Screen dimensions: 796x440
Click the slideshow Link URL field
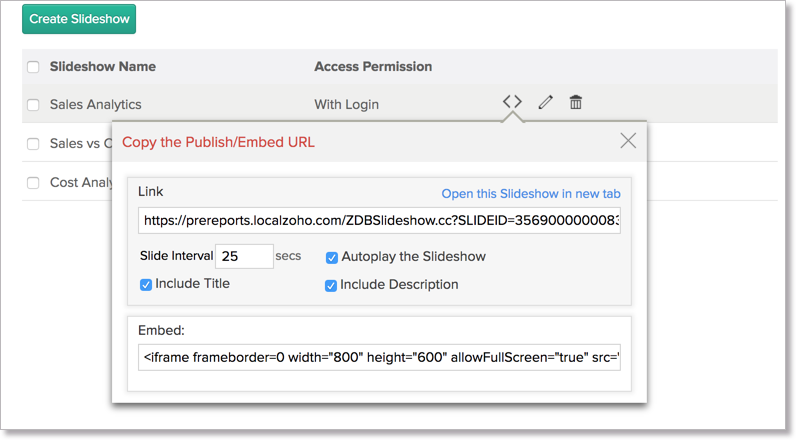click(379, 220)
